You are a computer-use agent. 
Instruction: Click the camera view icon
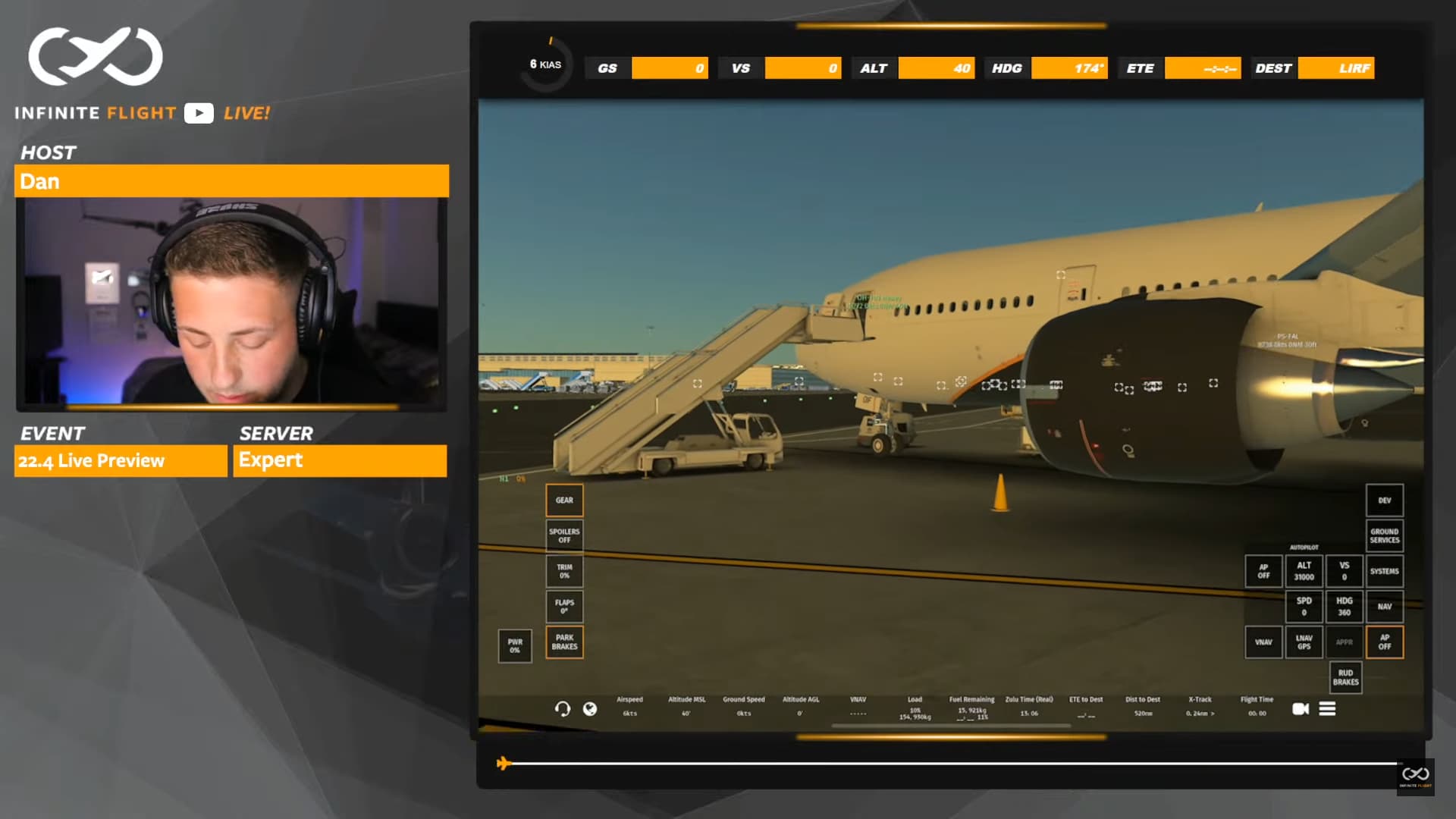(x=1300, y=708)
